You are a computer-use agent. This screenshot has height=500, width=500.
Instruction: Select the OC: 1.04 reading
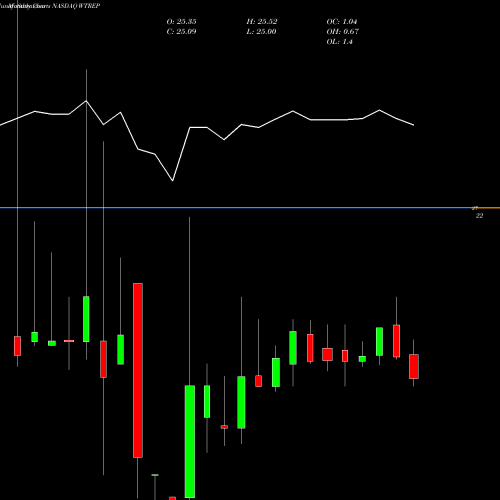click(x=342, y=22)
